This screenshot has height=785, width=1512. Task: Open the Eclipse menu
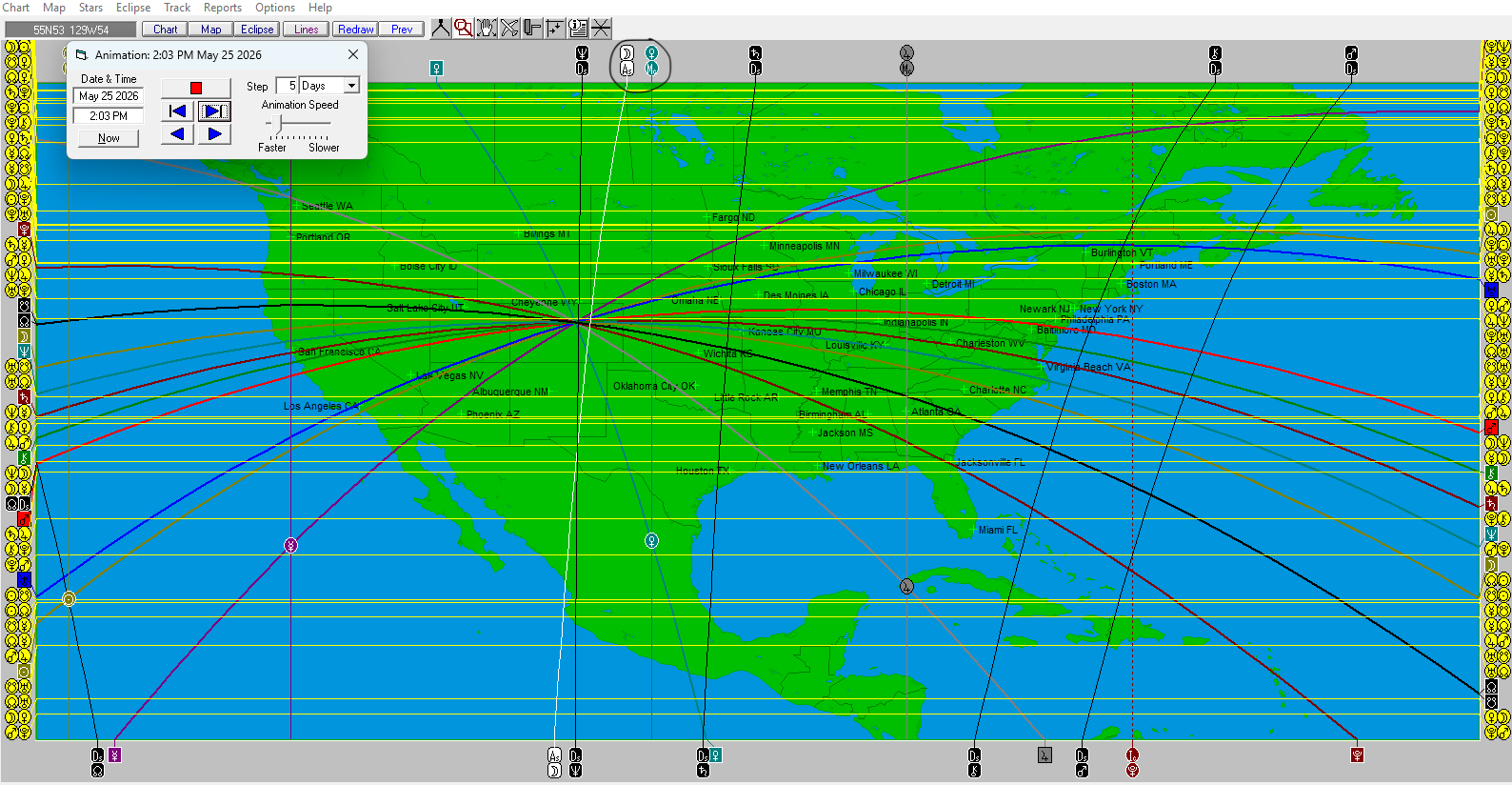pyautogui.click(x=133, y=8)
